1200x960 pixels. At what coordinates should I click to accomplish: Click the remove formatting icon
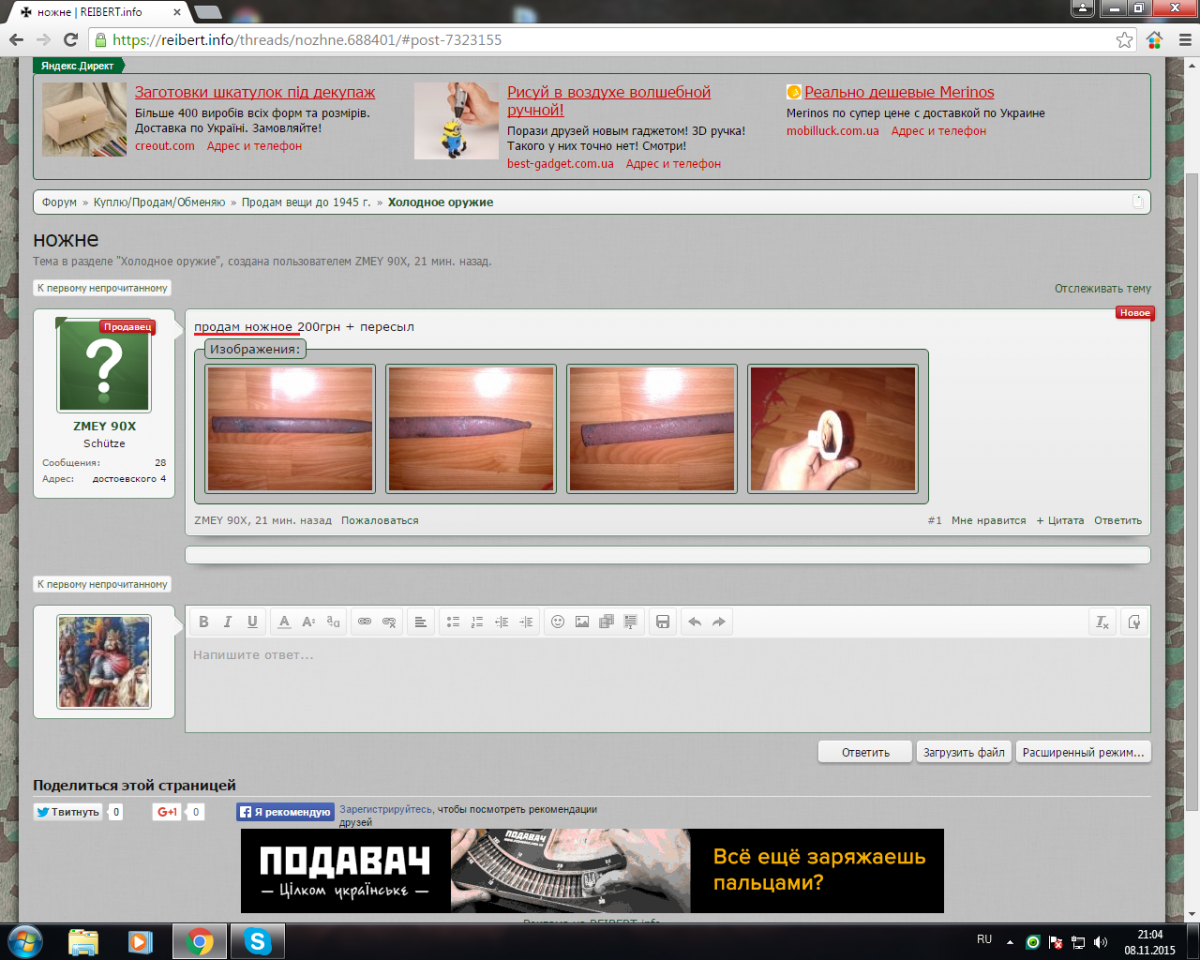click(1102, 622)
